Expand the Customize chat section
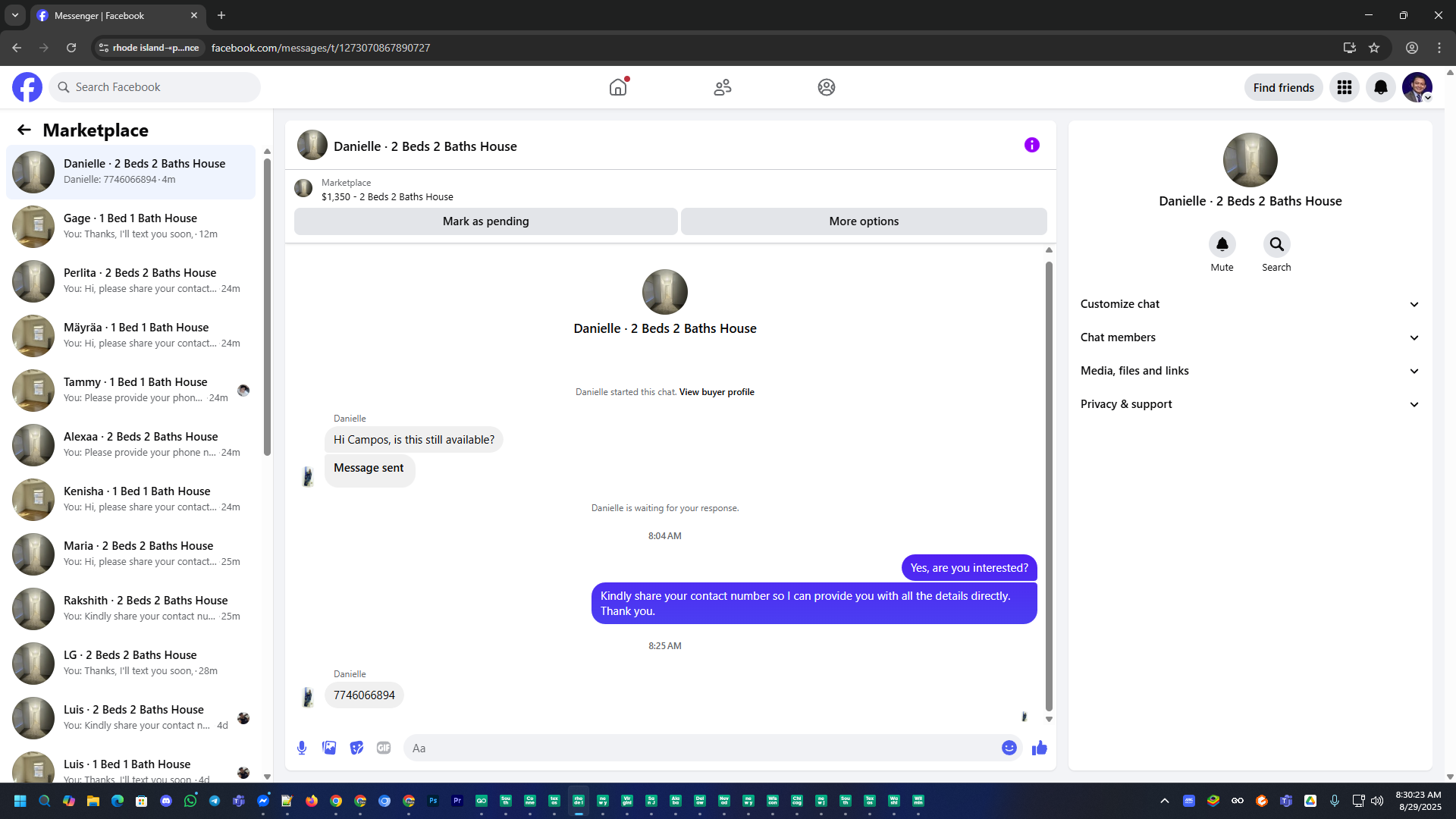The image size is (1456, 819). tap(1249, 304)
